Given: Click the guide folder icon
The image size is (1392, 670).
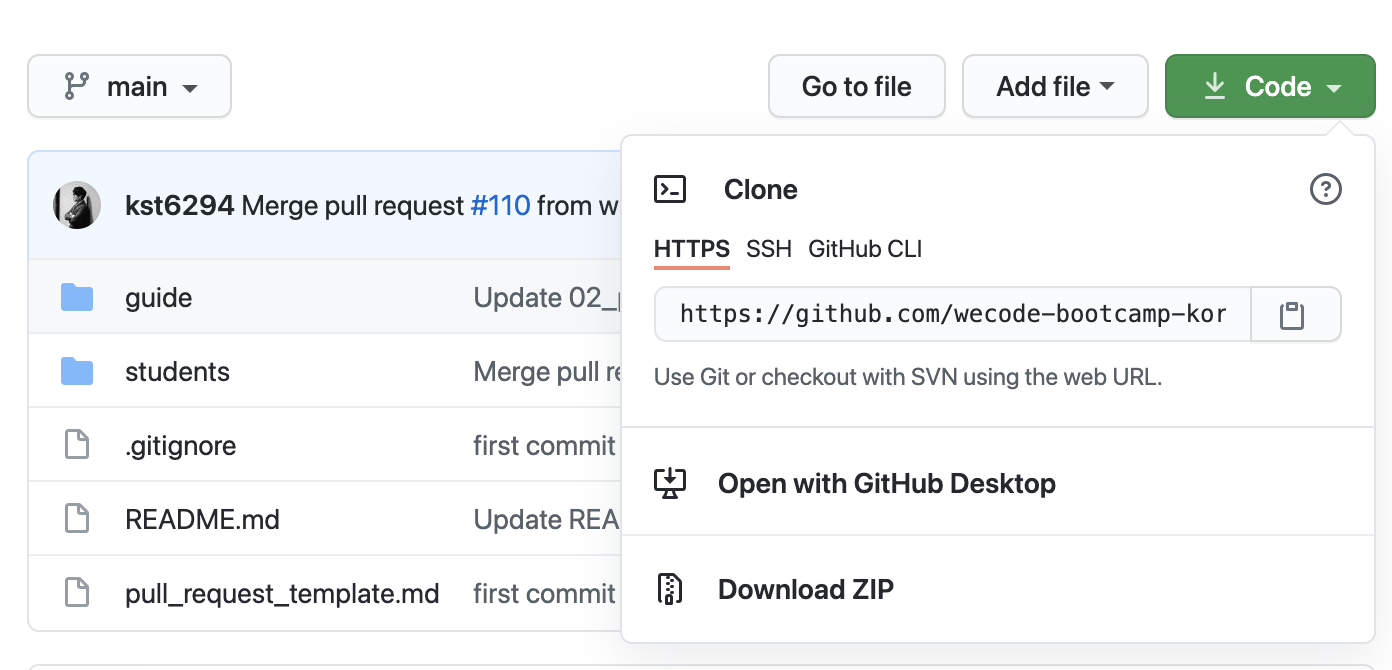Looking at the screenshot, I should [x=77, y=297].
